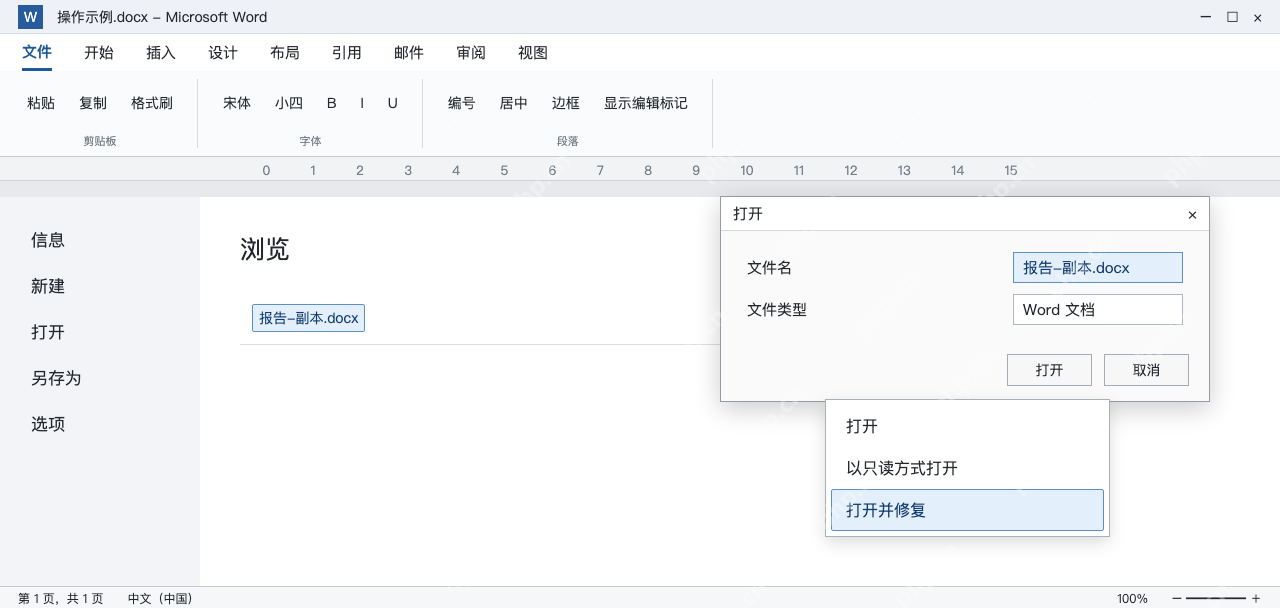The height and width of the screenshot is (608, 1280).
Task: Select 打开 in the left backstage sidebar
Action: 48,332
